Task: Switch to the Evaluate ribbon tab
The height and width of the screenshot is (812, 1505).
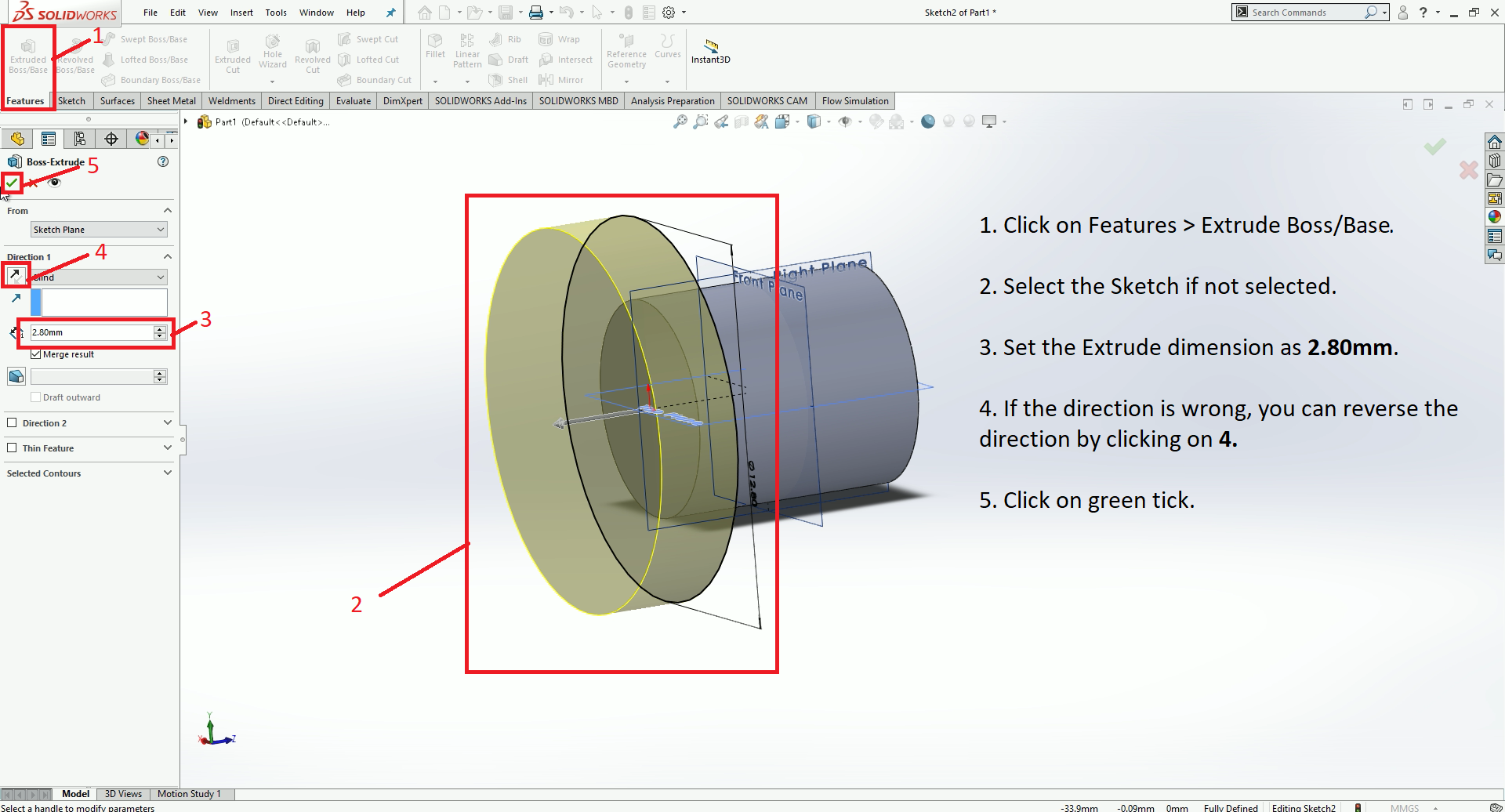Action: click(354, 101)
